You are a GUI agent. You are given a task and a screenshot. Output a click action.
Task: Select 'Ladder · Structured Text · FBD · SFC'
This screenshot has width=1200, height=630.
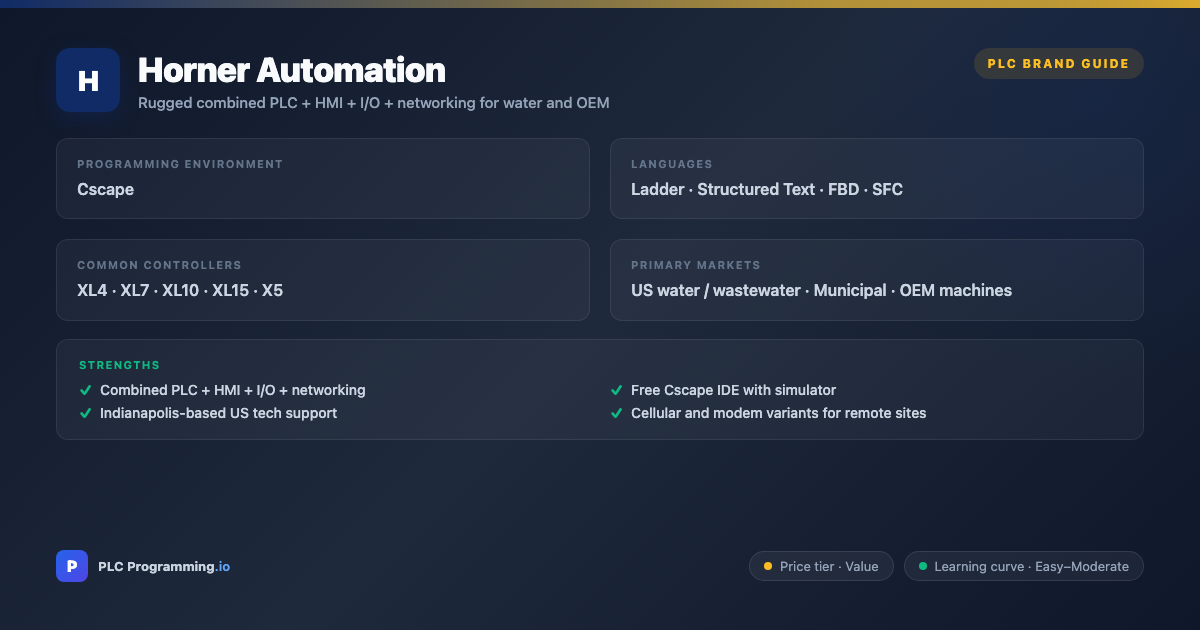point(767,189)
